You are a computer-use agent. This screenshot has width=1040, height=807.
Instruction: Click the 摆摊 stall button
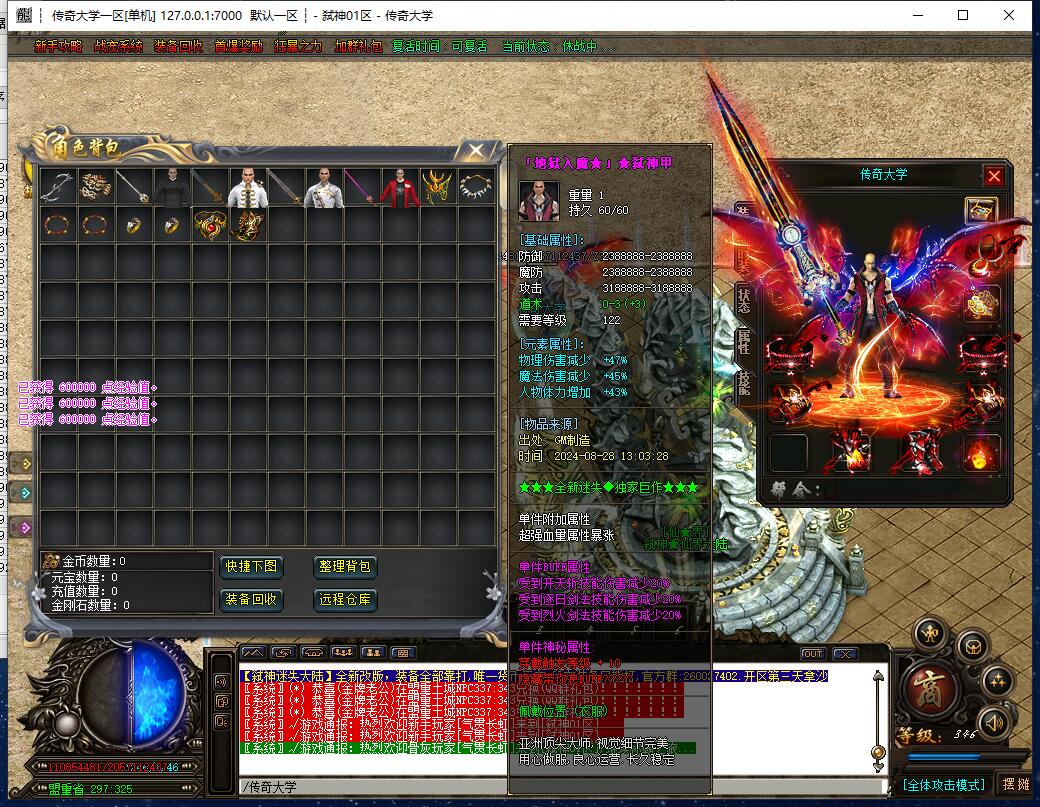(x=1015, y=784)
